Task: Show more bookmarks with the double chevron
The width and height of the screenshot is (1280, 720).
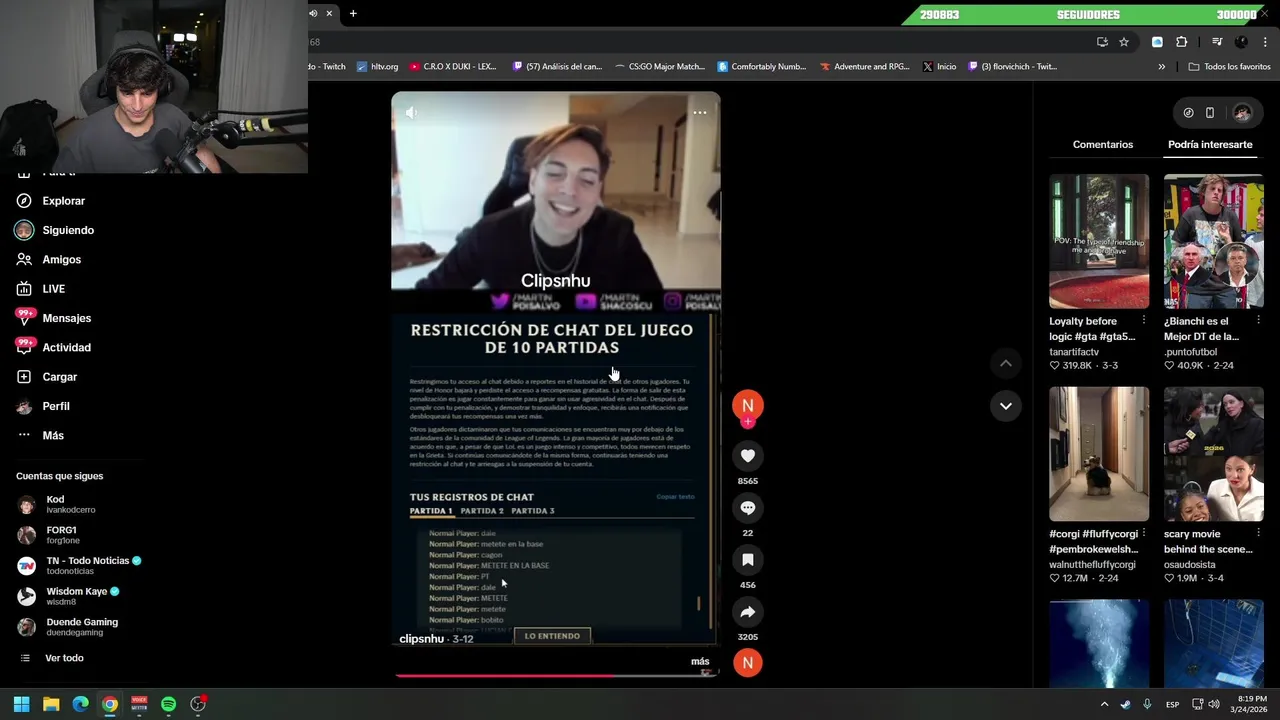Action: click(x=1161, y=67)
